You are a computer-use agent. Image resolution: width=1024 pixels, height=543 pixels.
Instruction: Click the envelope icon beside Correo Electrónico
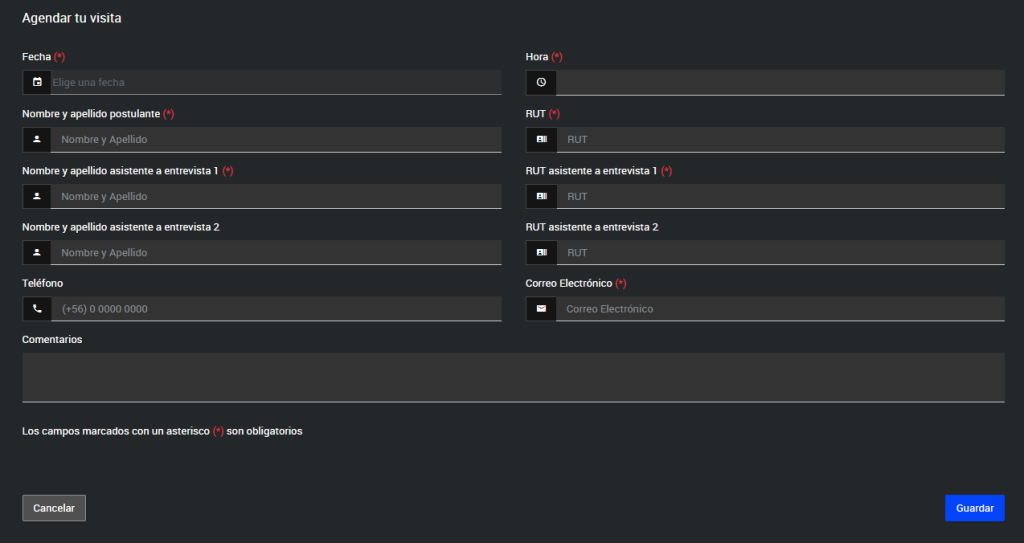click(541, 309)
